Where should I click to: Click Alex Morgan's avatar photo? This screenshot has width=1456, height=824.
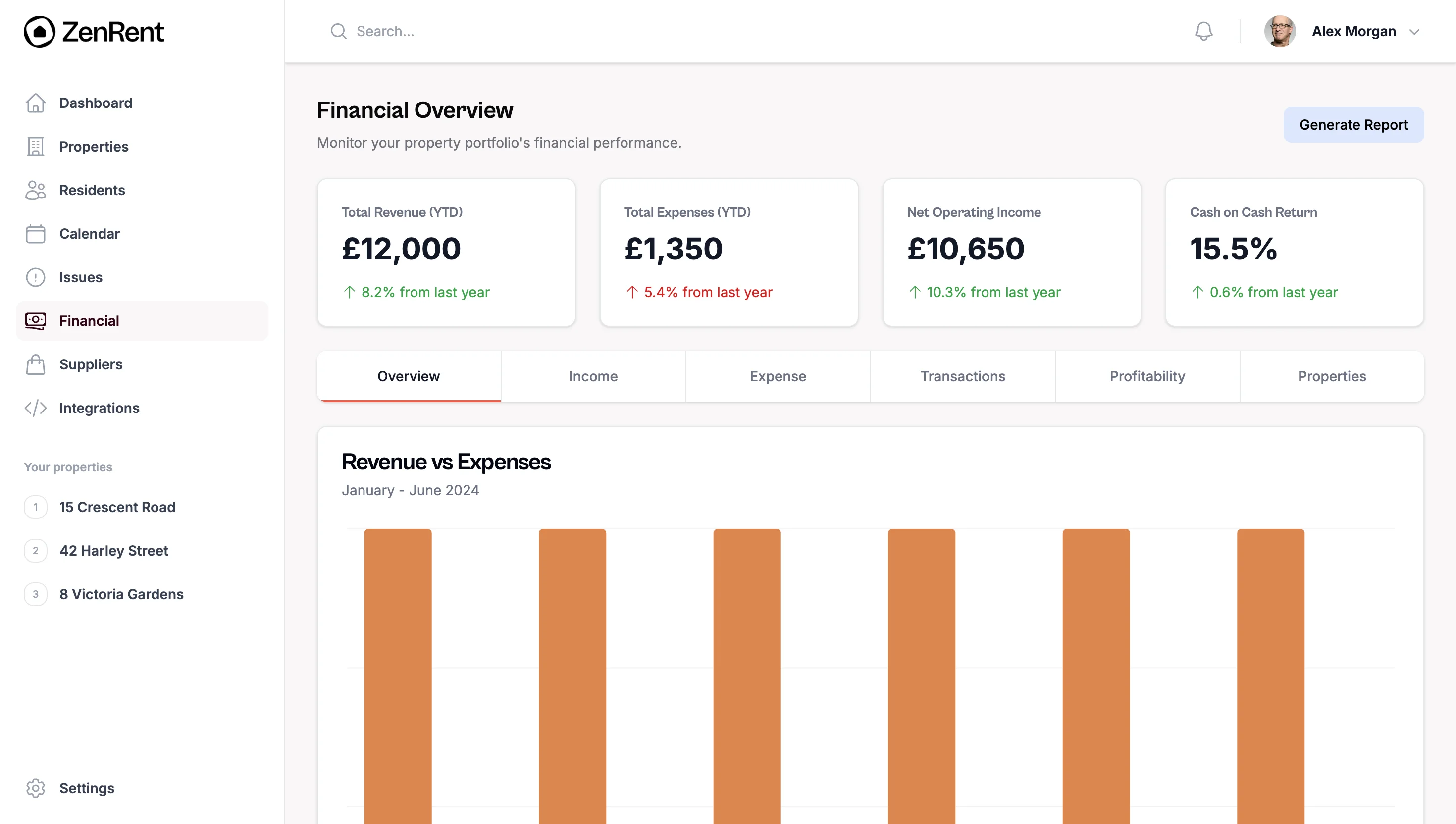1280,31
